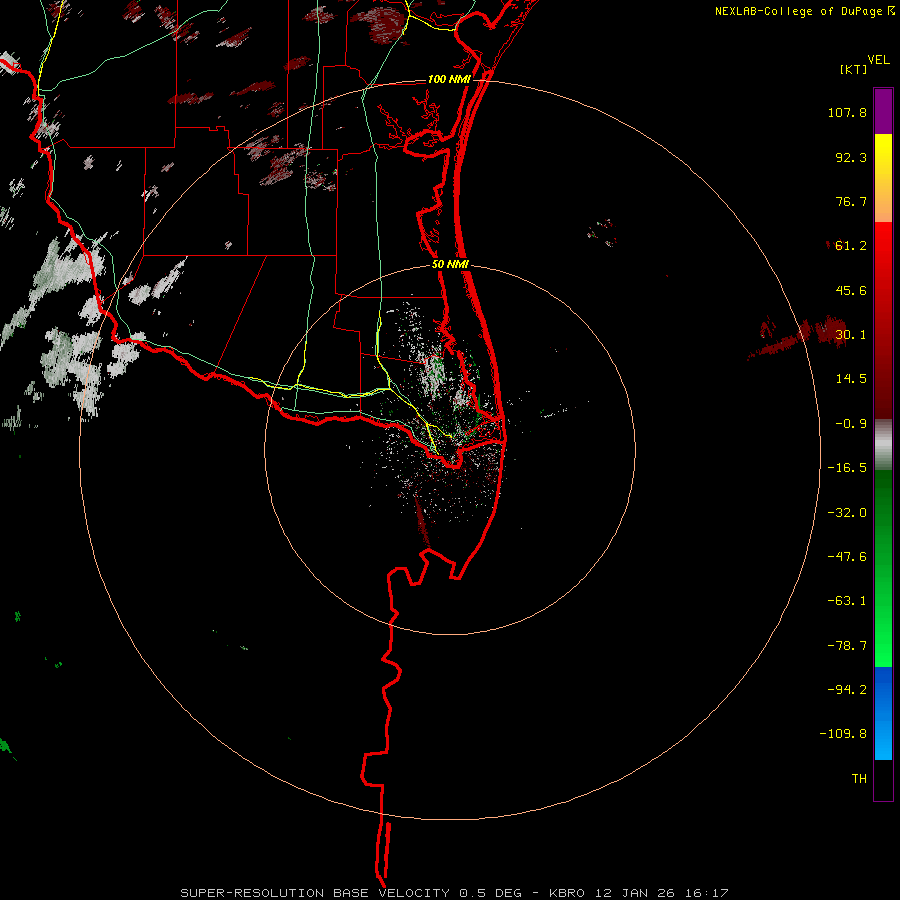Viewport: 900px width, 900px height.
Task: Click the 107.8 legend value
Action: (x=847, y=112)
